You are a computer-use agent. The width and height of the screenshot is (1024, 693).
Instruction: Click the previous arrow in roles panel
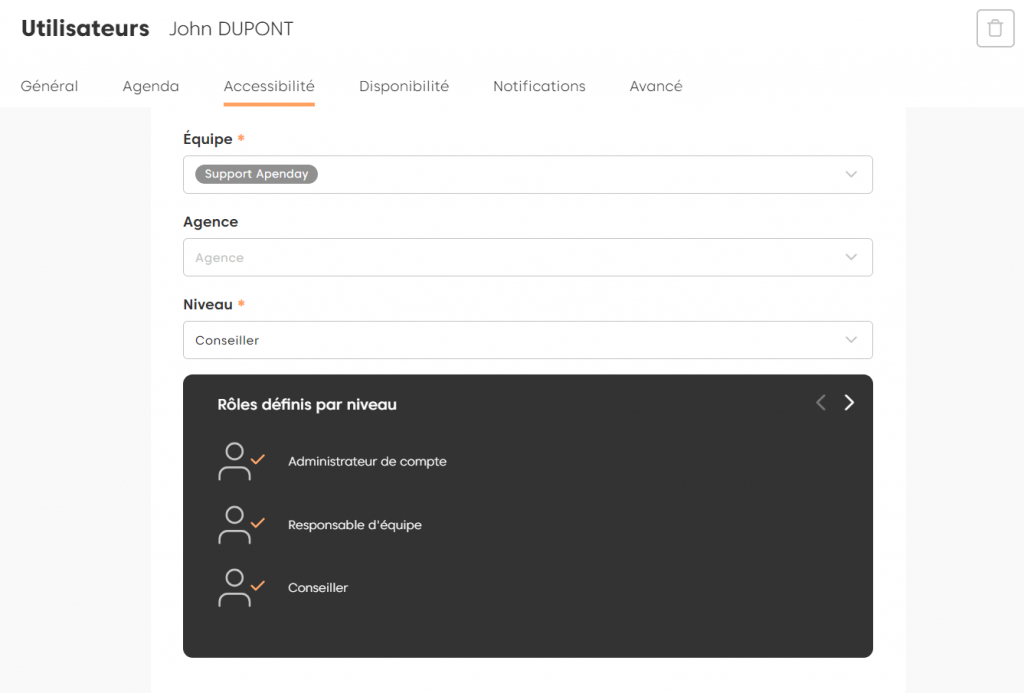(820, 403)
